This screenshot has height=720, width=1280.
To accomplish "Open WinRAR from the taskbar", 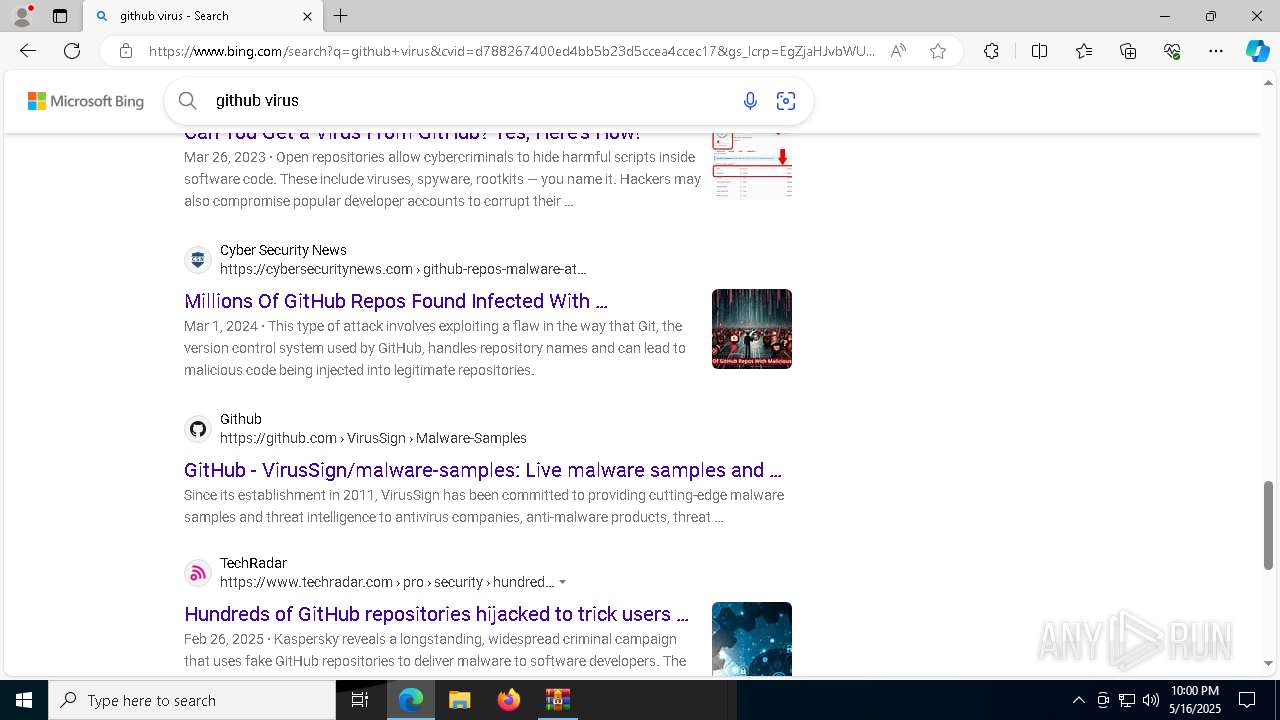I will point(557,700).
